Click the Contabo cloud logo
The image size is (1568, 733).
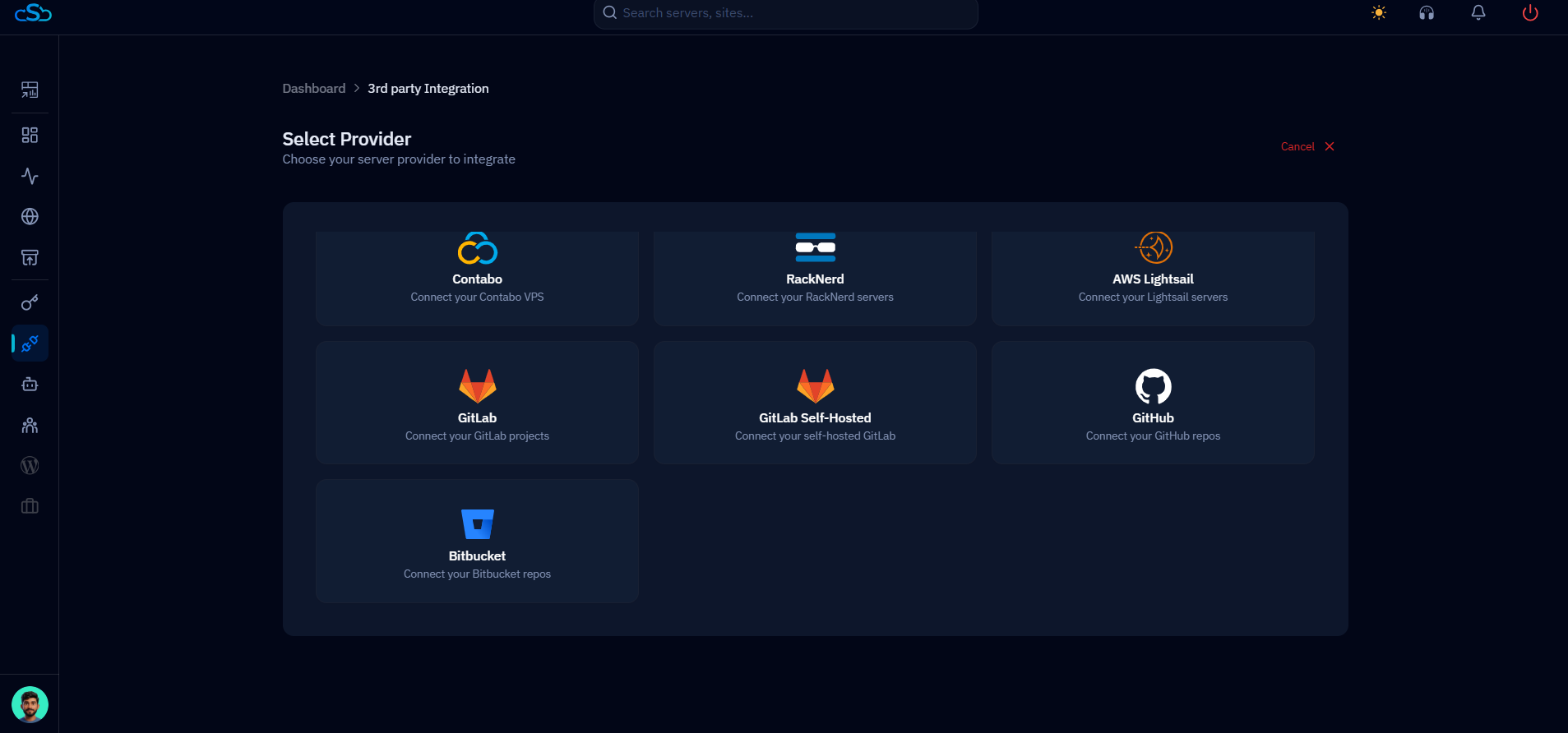[478, 248]
